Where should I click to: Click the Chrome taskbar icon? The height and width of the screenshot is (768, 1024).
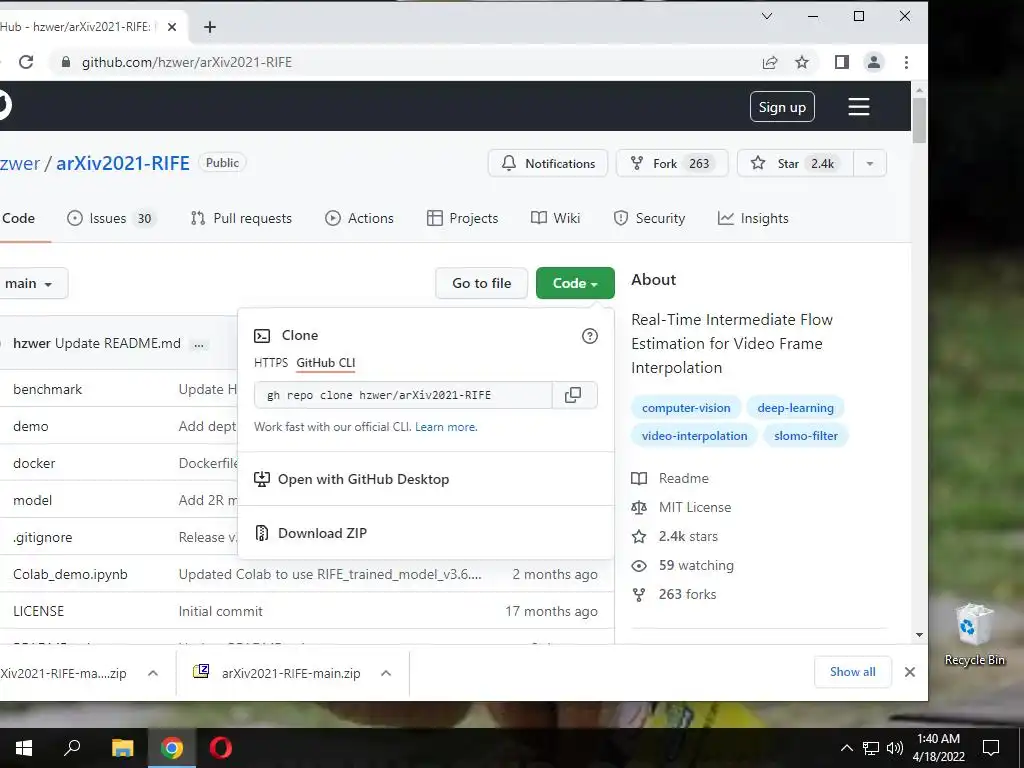tap(172, 748)
